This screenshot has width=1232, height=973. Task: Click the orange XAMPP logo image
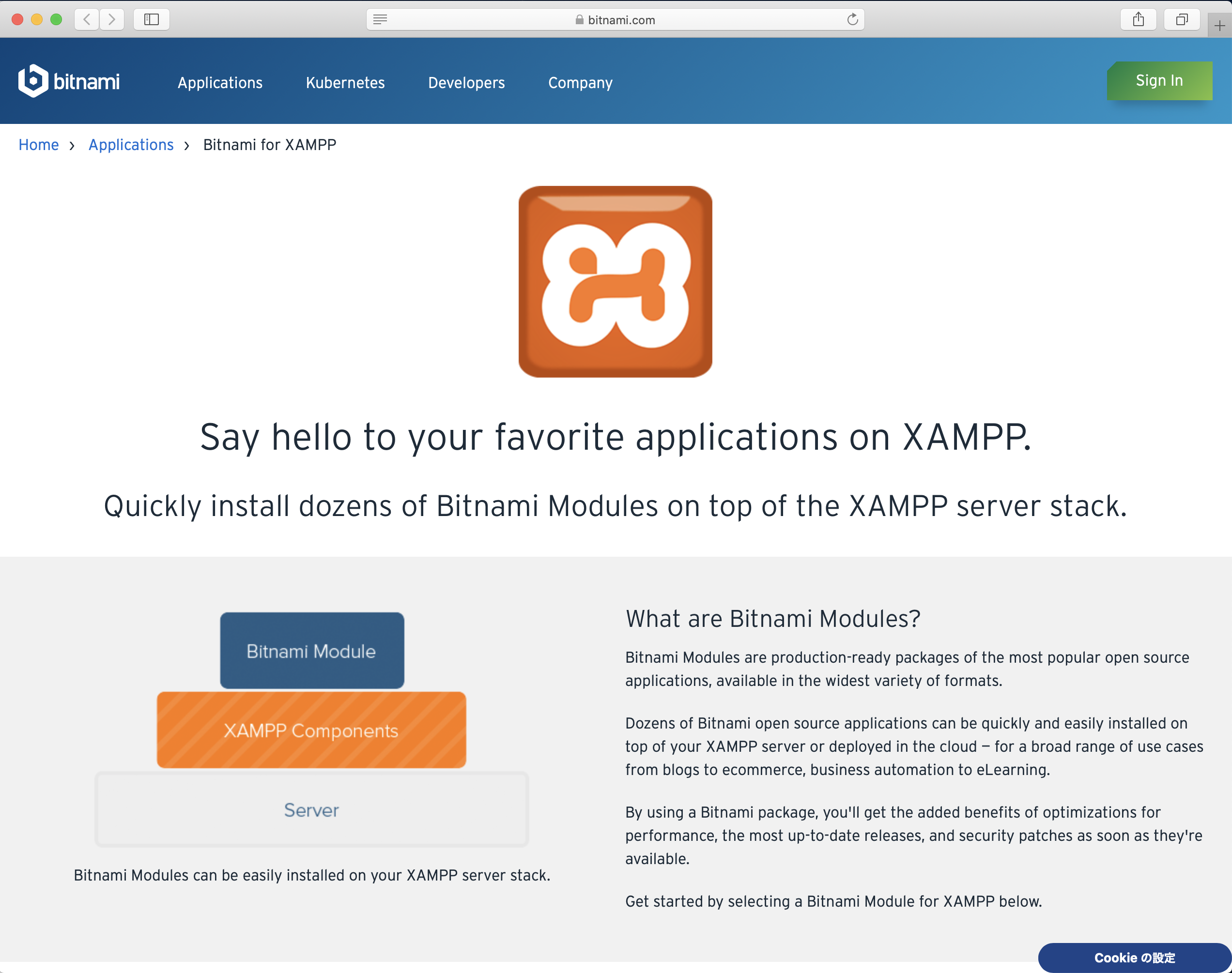pyautogui.click(x=615, y=281)
